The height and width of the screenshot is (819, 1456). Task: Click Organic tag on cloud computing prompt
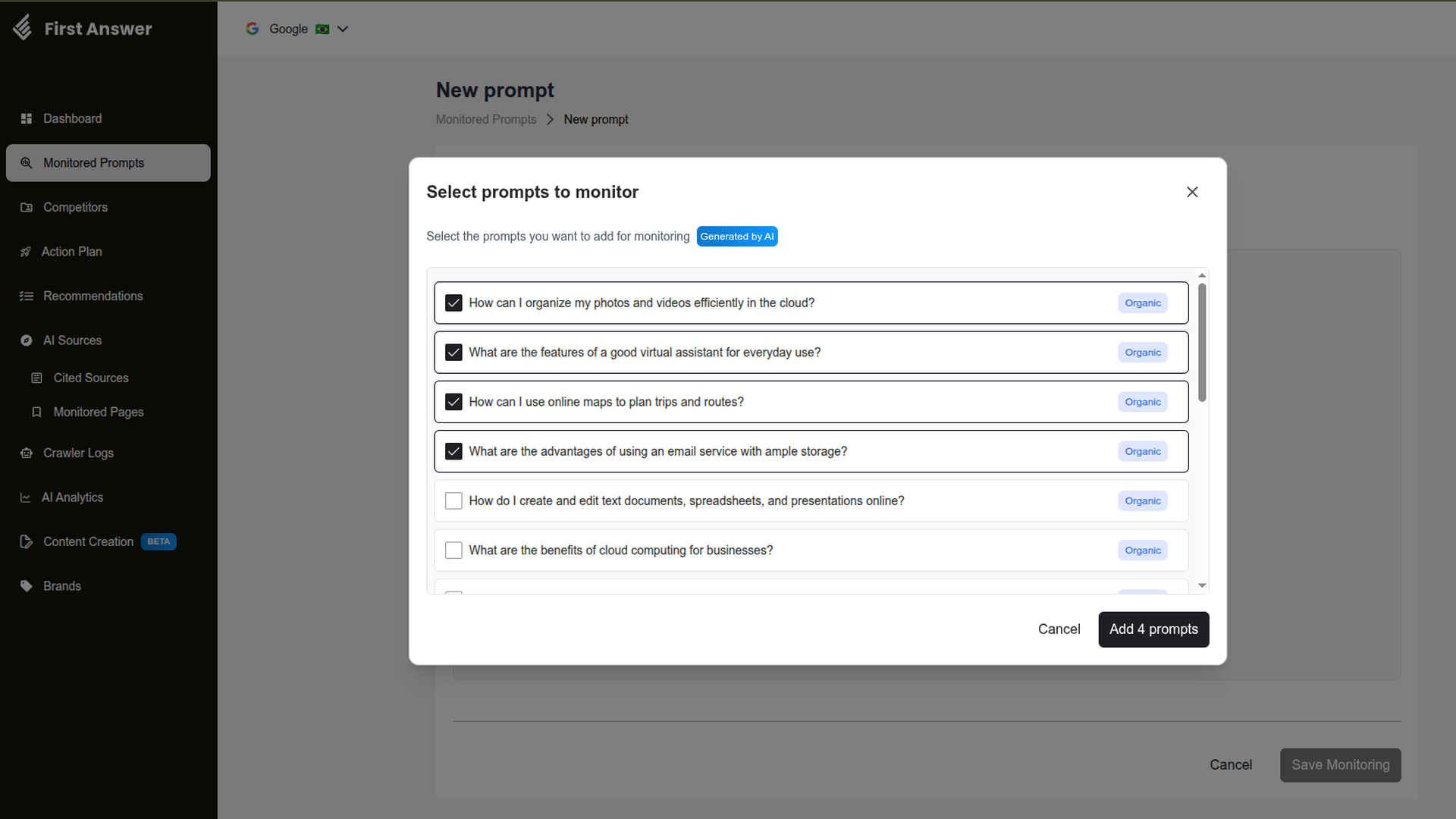tap(1143, 551)
